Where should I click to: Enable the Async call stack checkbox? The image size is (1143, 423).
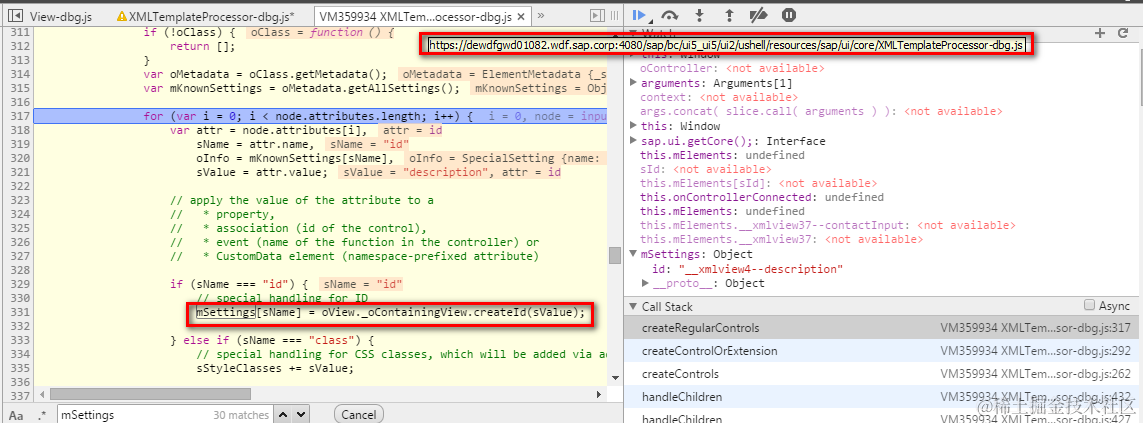pyautogui.click(x=1089, y=306)
